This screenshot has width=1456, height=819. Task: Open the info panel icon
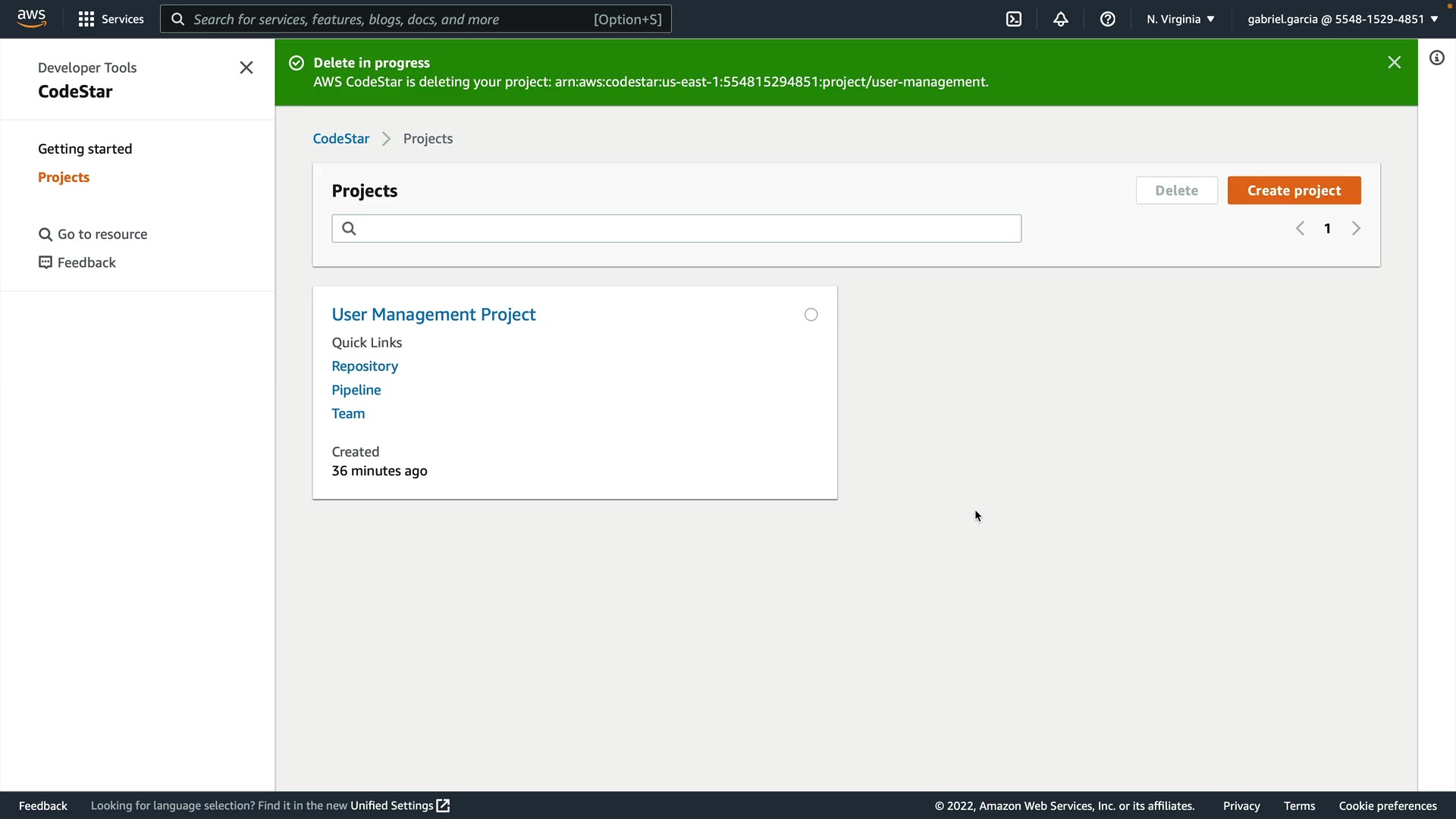click(x=1437, y=58)
